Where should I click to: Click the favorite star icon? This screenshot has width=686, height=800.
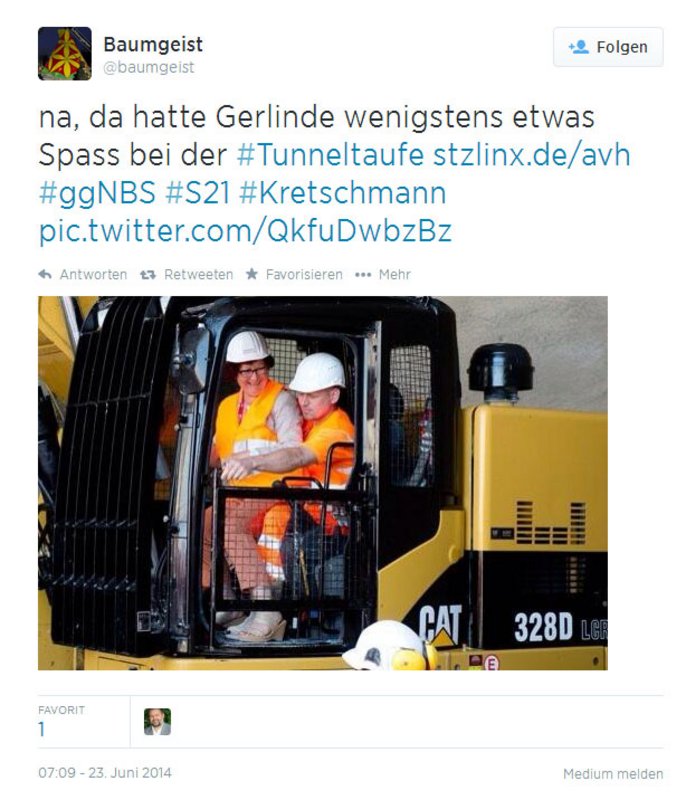tap(252, 274)
